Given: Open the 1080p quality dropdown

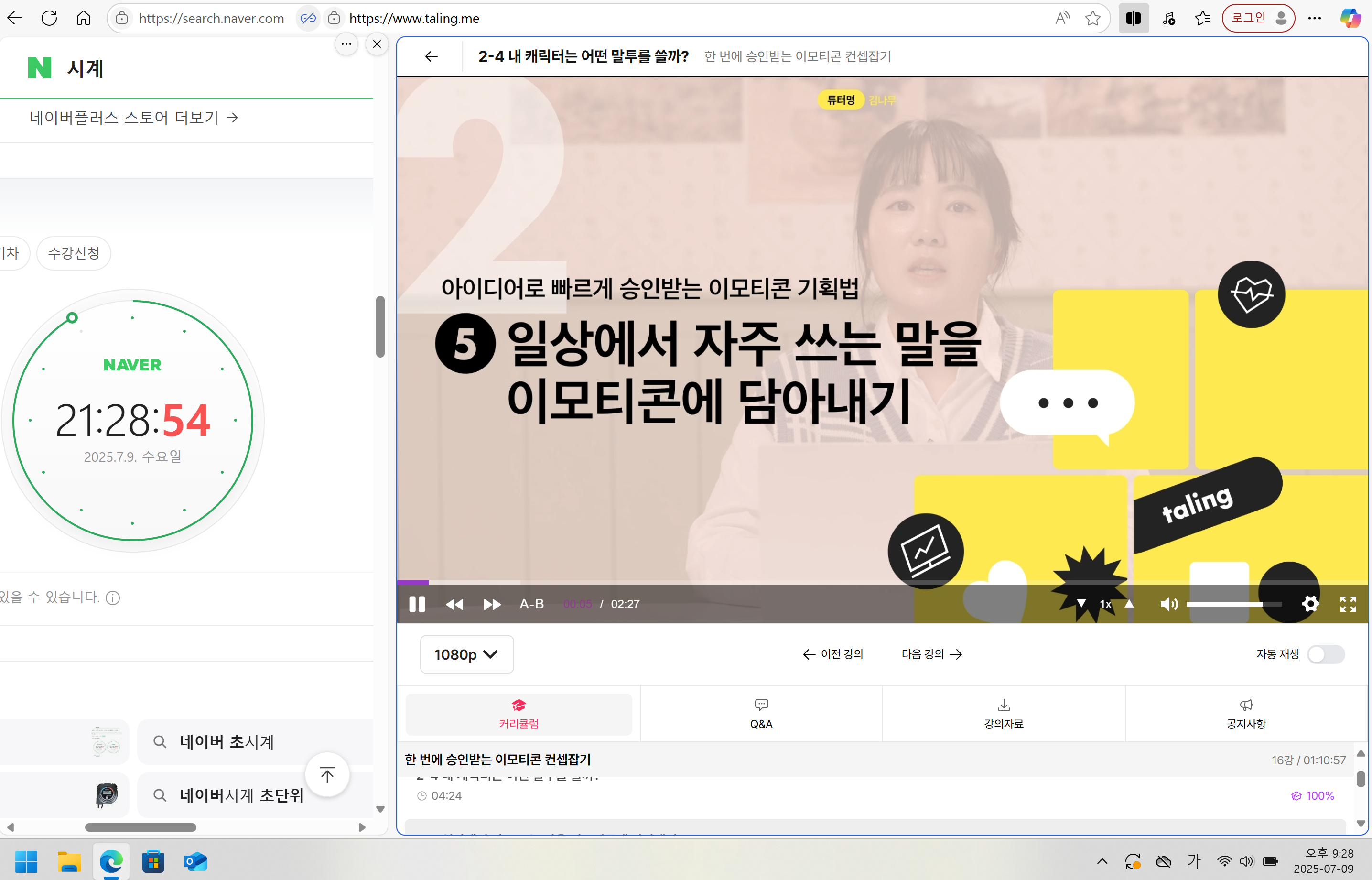Looking at the screenshot, I should click(466, 654).
